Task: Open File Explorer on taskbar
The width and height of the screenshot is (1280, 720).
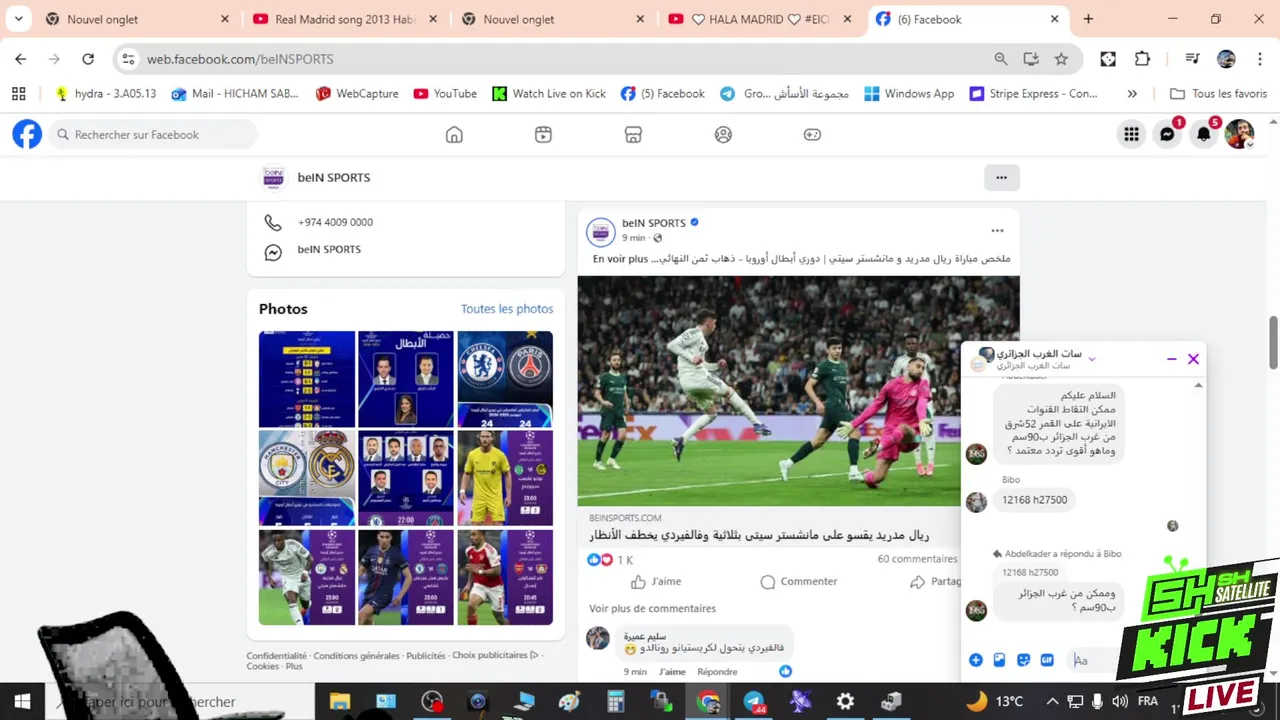Action: [340, 702]
